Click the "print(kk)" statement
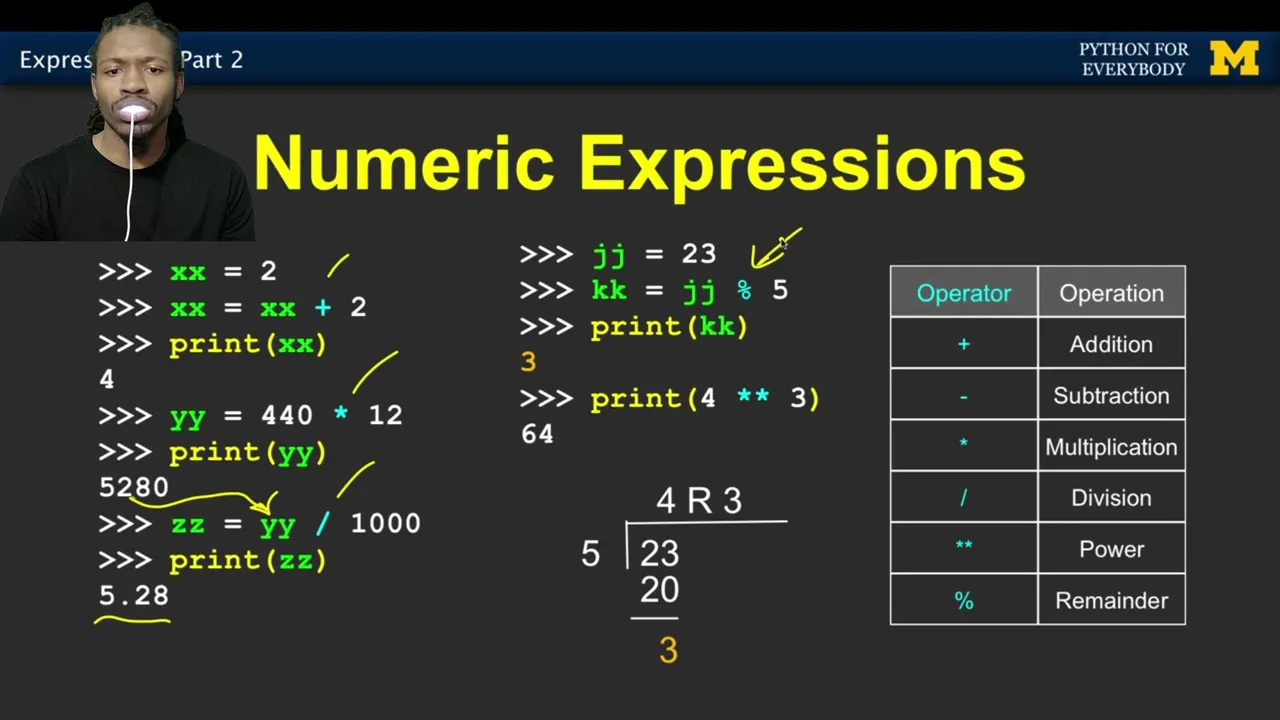Screen dimensions: 1280x720 [x=669, y=328]
